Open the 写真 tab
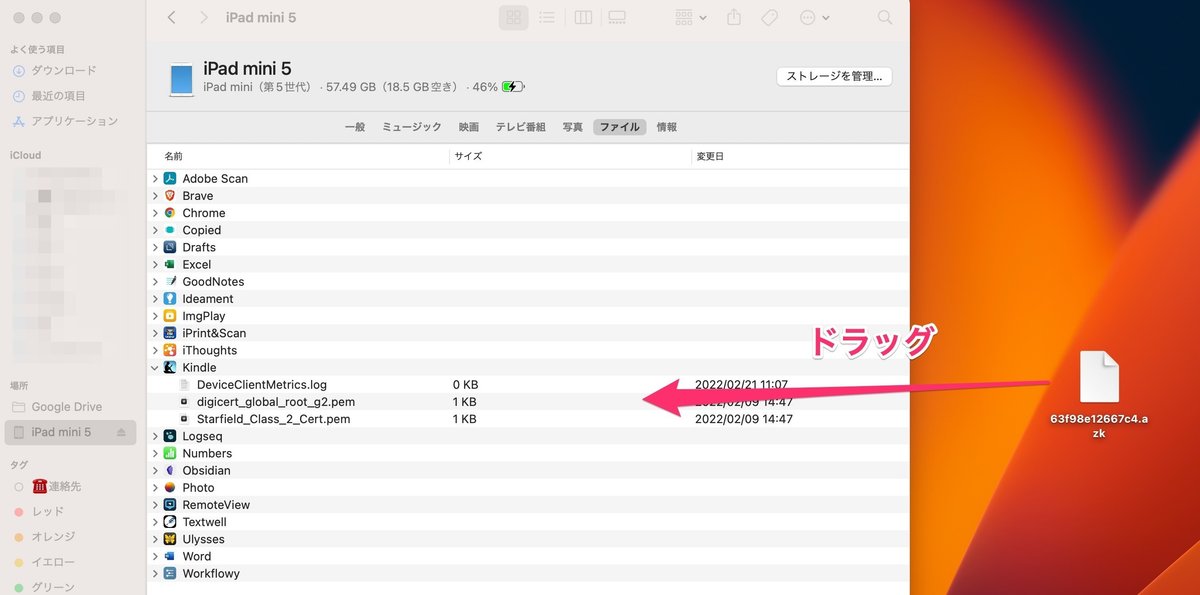This screenshot has height=595, width=1200. 572,127
